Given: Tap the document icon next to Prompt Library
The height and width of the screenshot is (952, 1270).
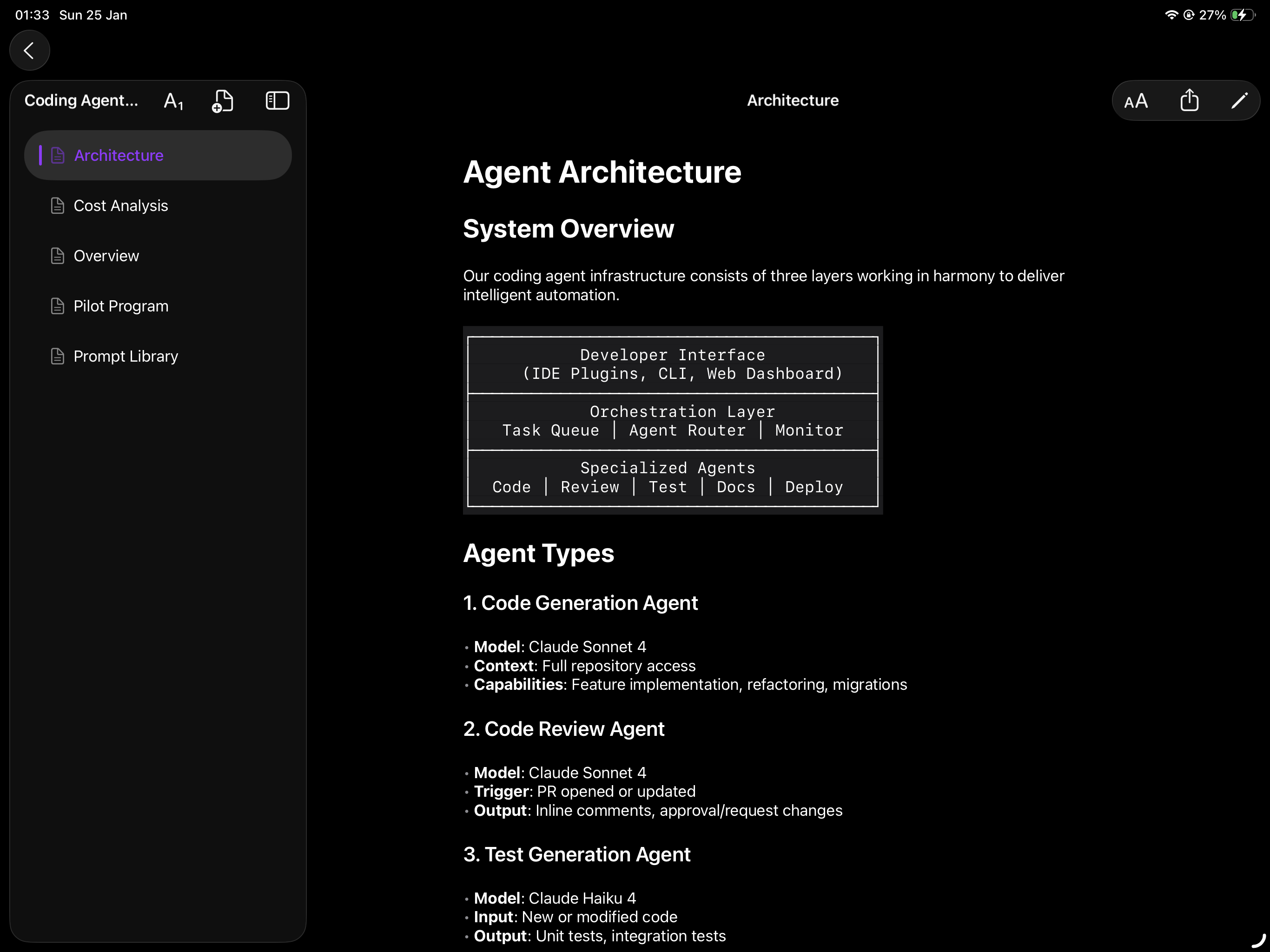Looking at the screenshot, I should coord(58,356).
